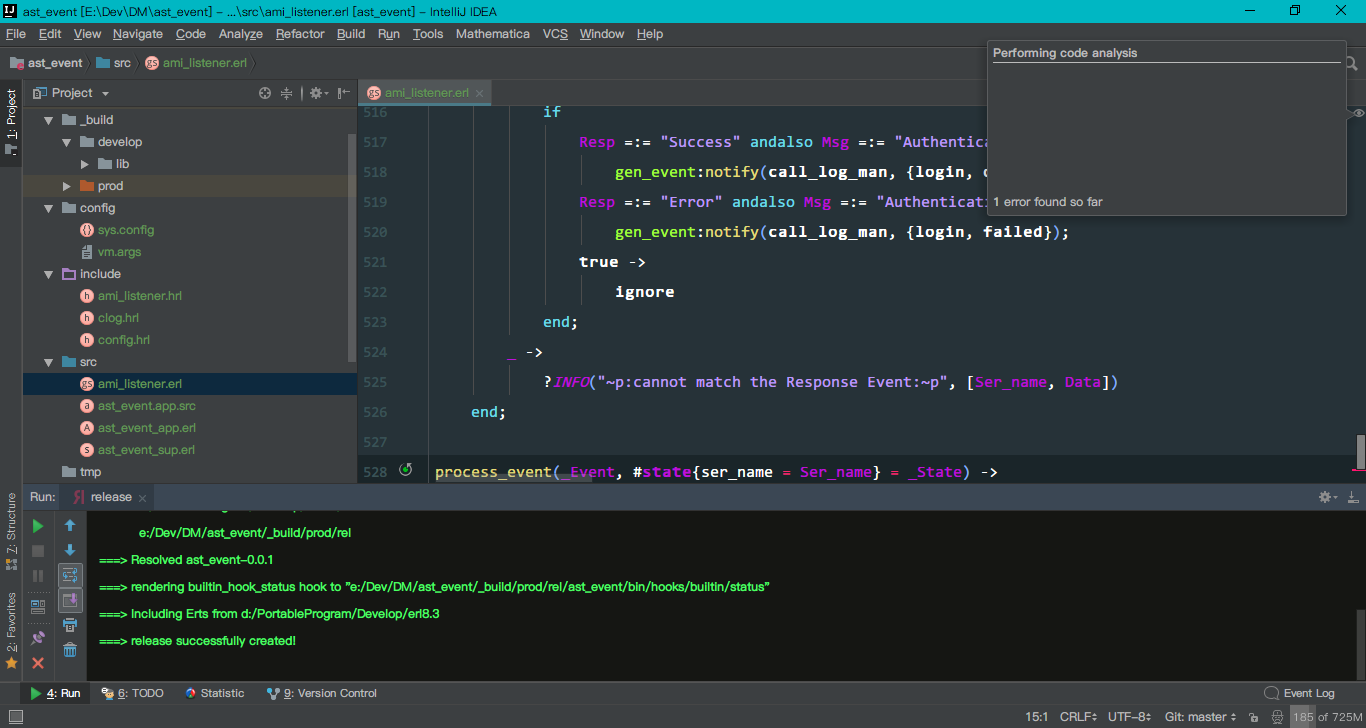Toggle Scroll to End of console
Image resolution: width=1366 pixels, height=728 pixels.
pyautogui.click(x=70, y=600)
